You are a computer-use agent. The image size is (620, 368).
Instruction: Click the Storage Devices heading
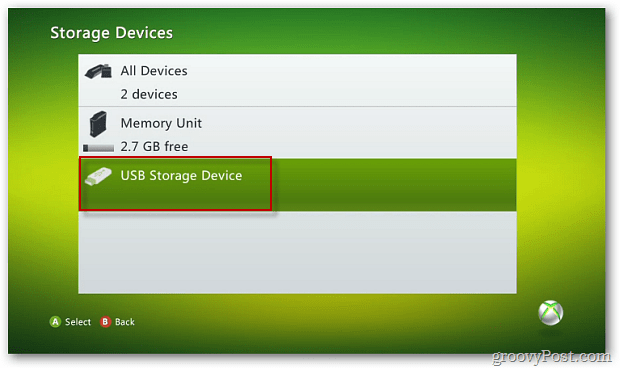[x=112, y=33]
